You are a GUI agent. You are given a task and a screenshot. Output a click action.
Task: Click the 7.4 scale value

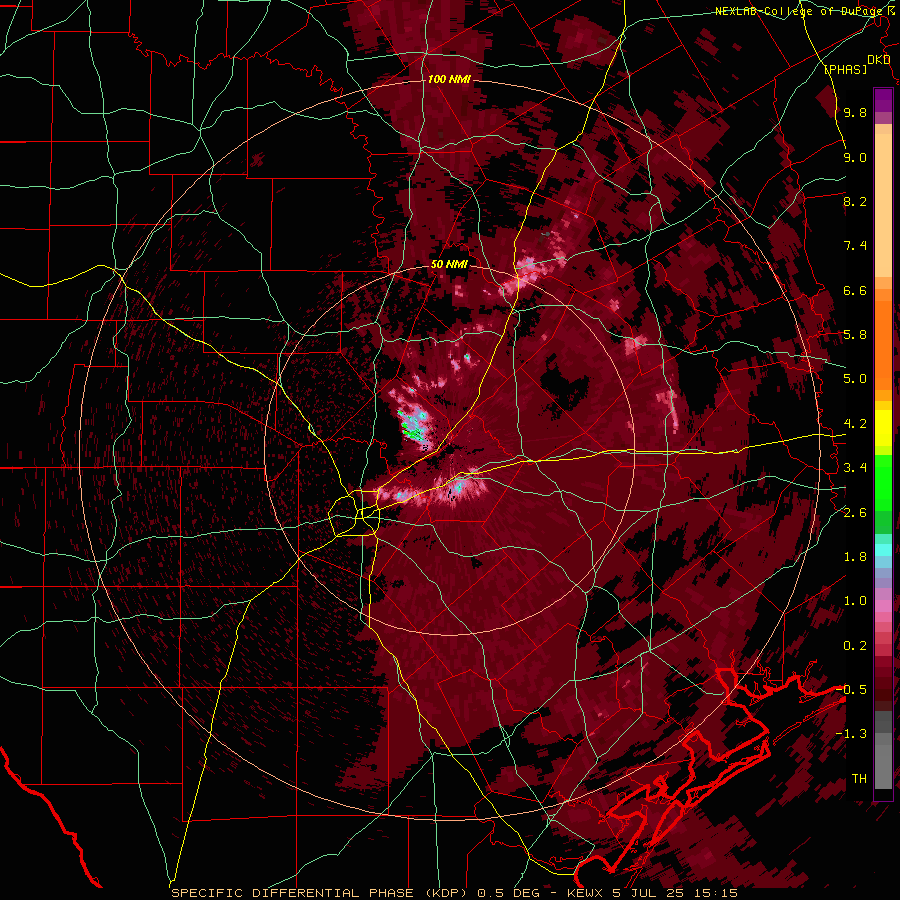(855, 246)
